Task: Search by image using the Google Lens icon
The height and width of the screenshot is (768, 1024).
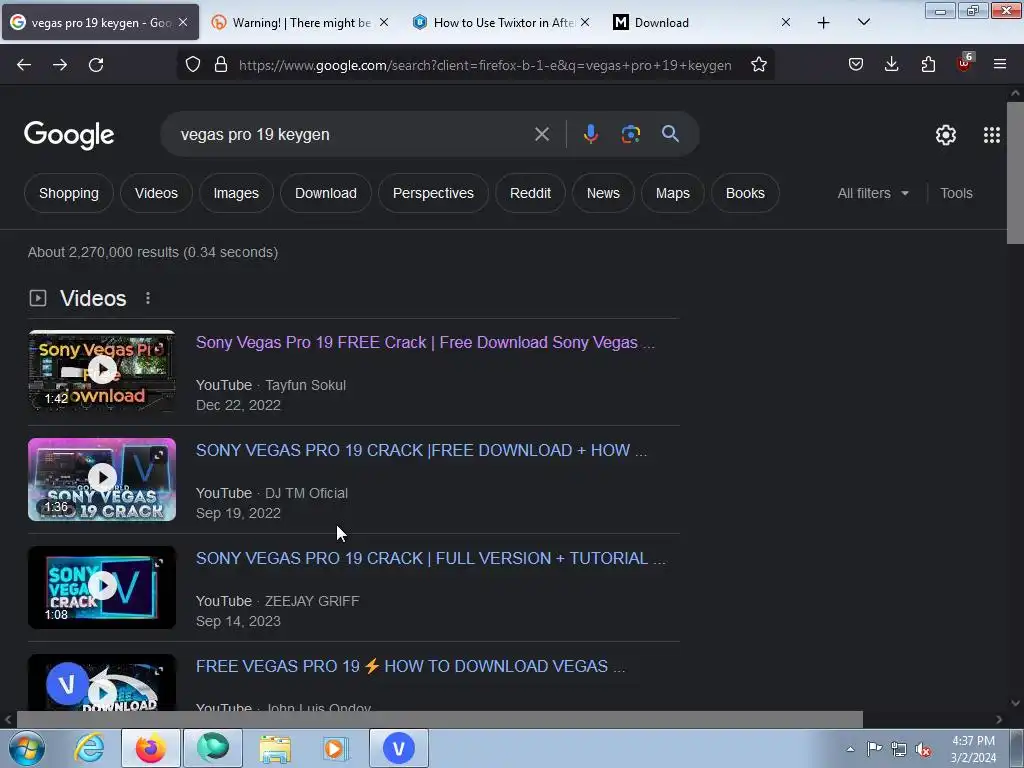Action: 630,134
